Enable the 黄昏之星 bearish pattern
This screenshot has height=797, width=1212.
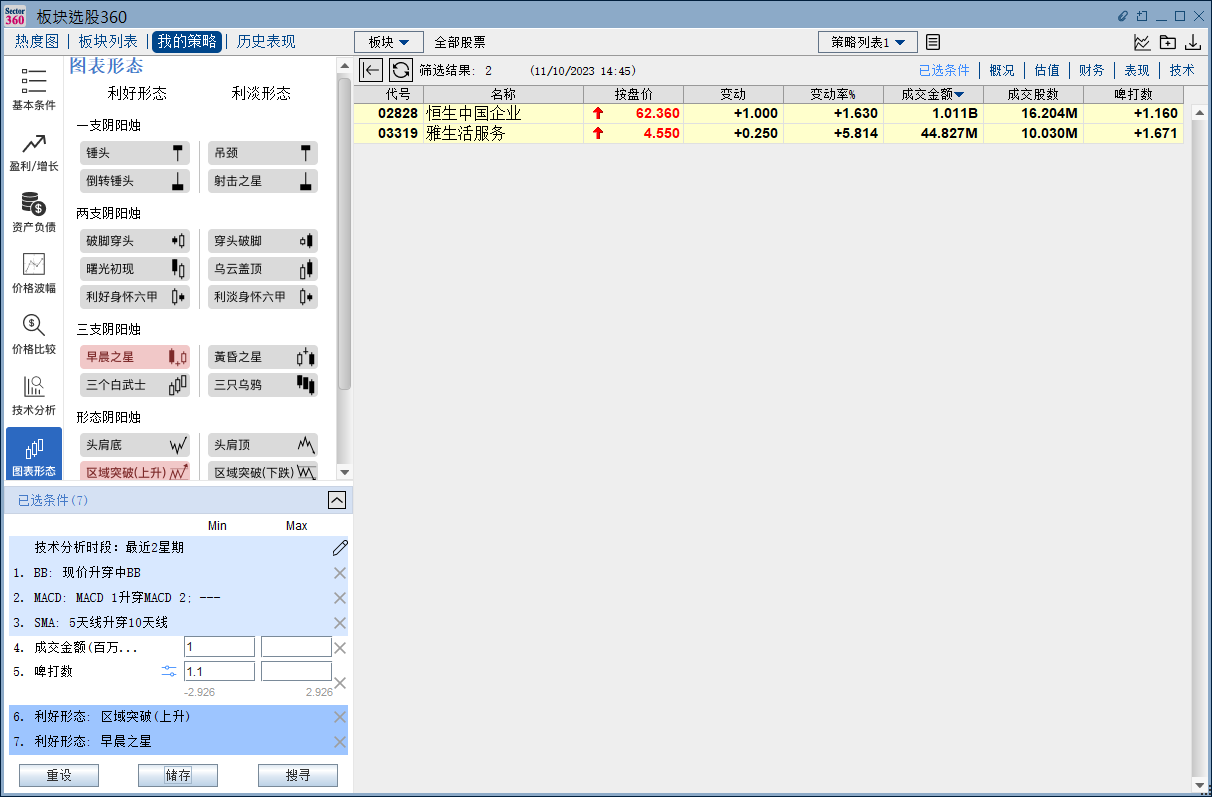[x=263, y=357]
